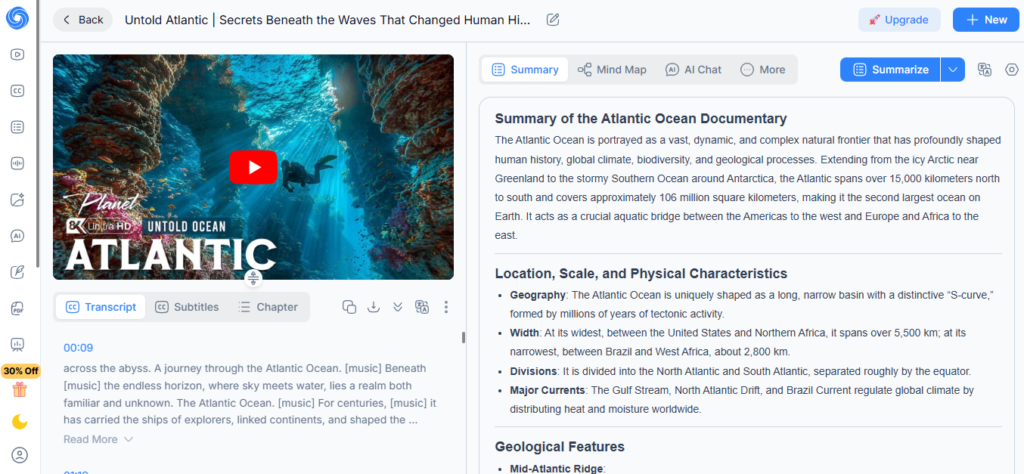Screen dimensions: 1024x474
Task: Open the Summarize dropdown arrow
Action: click(x=953, y=70)
